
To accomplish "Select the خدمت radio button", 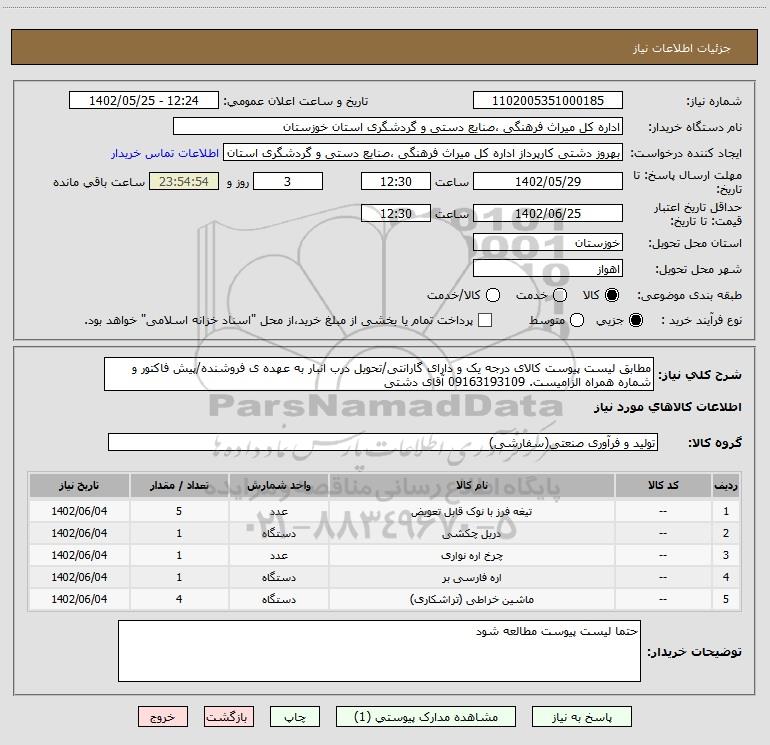I will tap(560, 295).
